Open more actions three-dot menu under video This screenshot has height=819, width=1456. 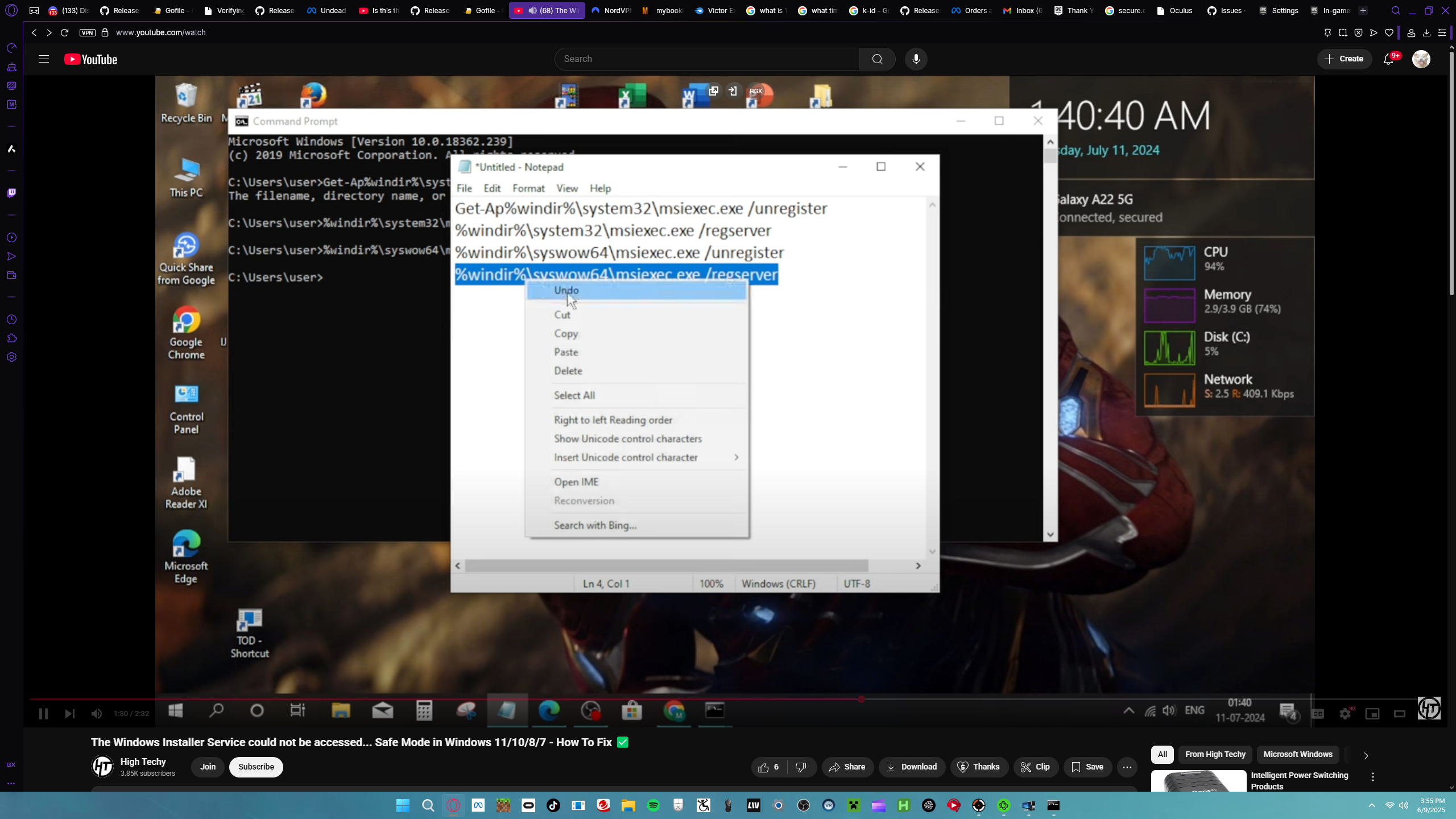coord(1127,767)
